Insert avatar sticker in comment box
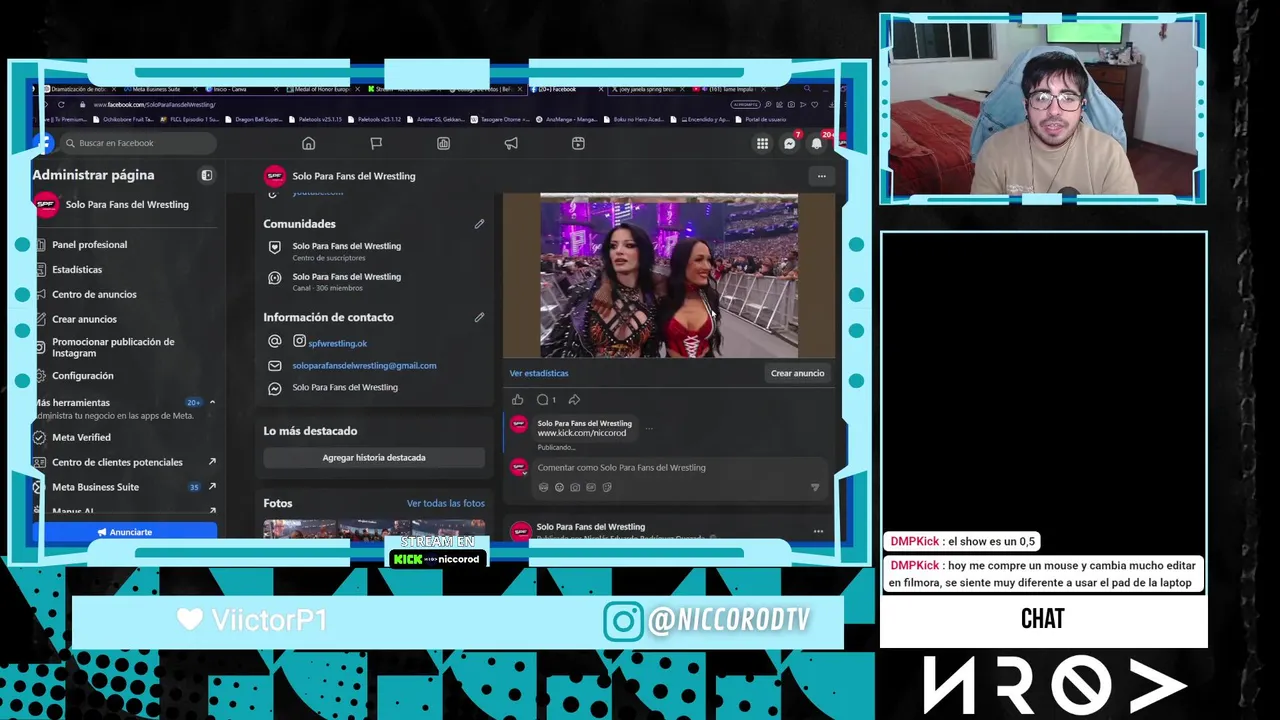Viewport: 1280px width, 720px height. [543, 487]
